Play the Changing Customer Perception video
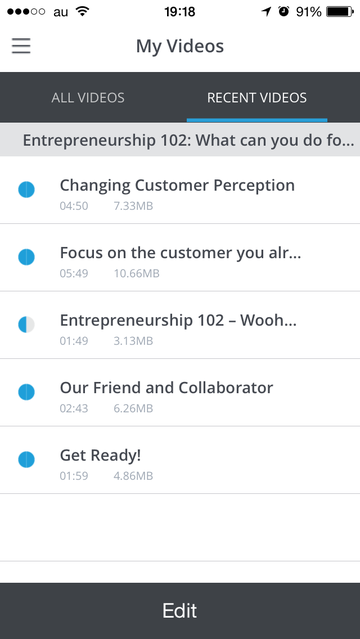 (x=180, y=190)
